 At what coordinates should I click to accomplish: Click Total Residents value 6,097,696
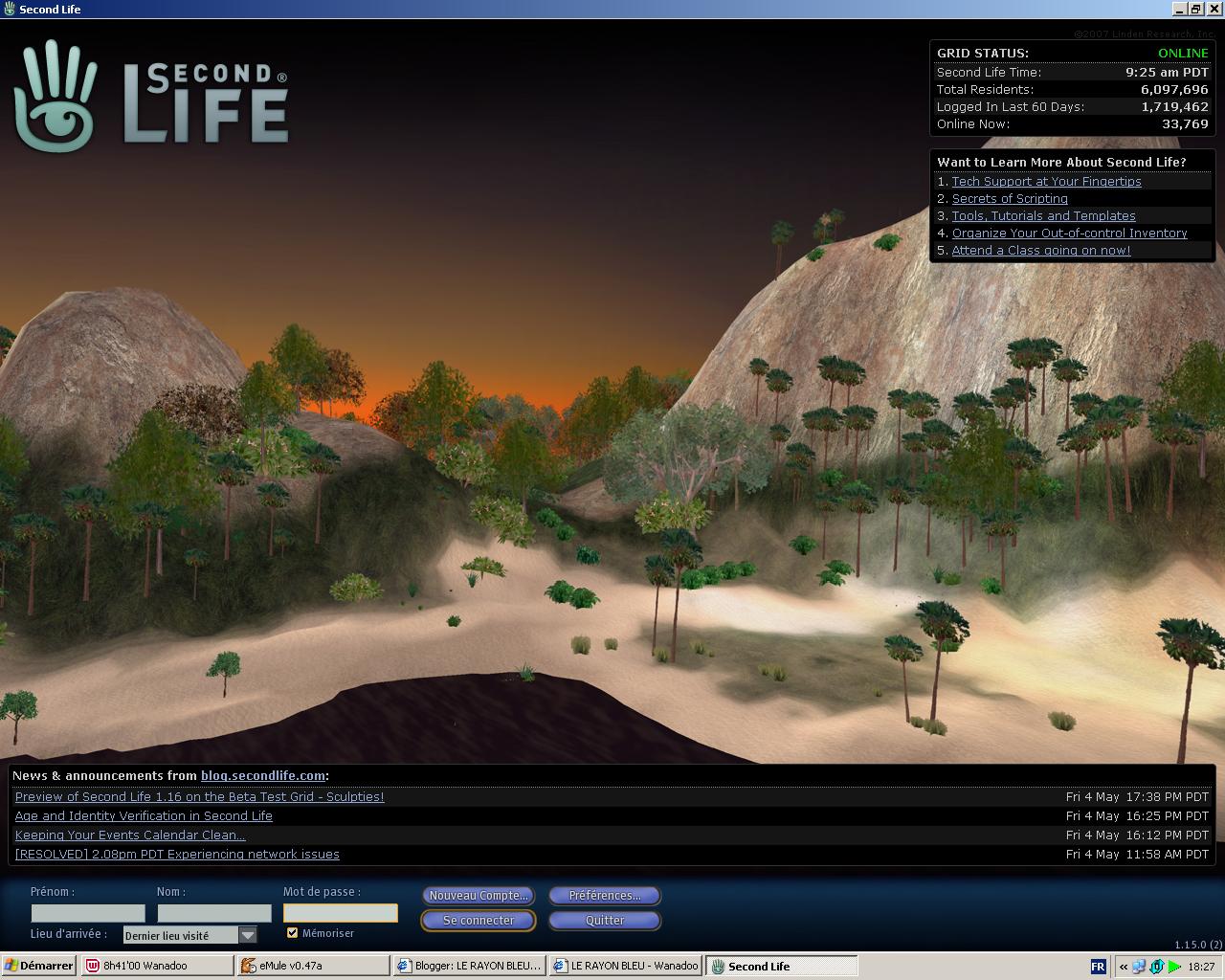1174,90
